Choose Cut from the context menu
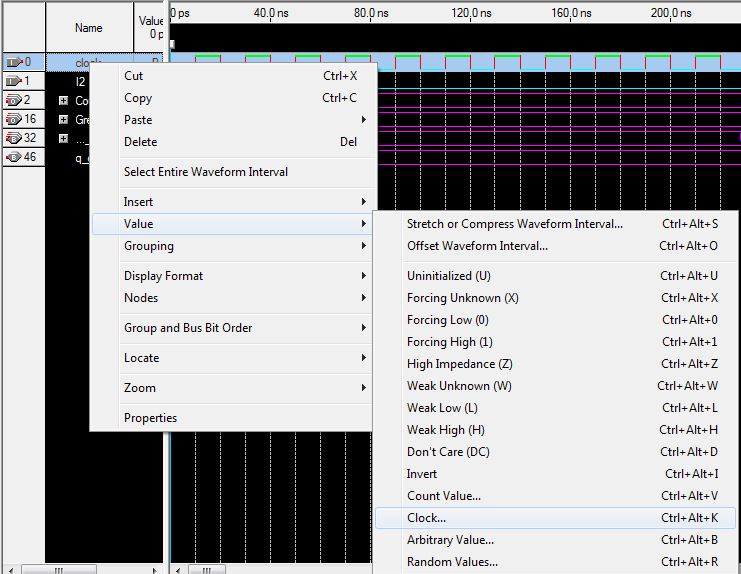The height and width of the screenshot is (574, 741). [134, 76]
